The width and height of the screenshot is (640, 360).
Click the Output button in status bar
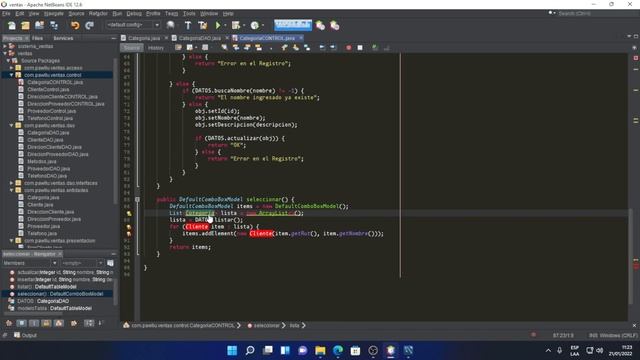point(25,335)
